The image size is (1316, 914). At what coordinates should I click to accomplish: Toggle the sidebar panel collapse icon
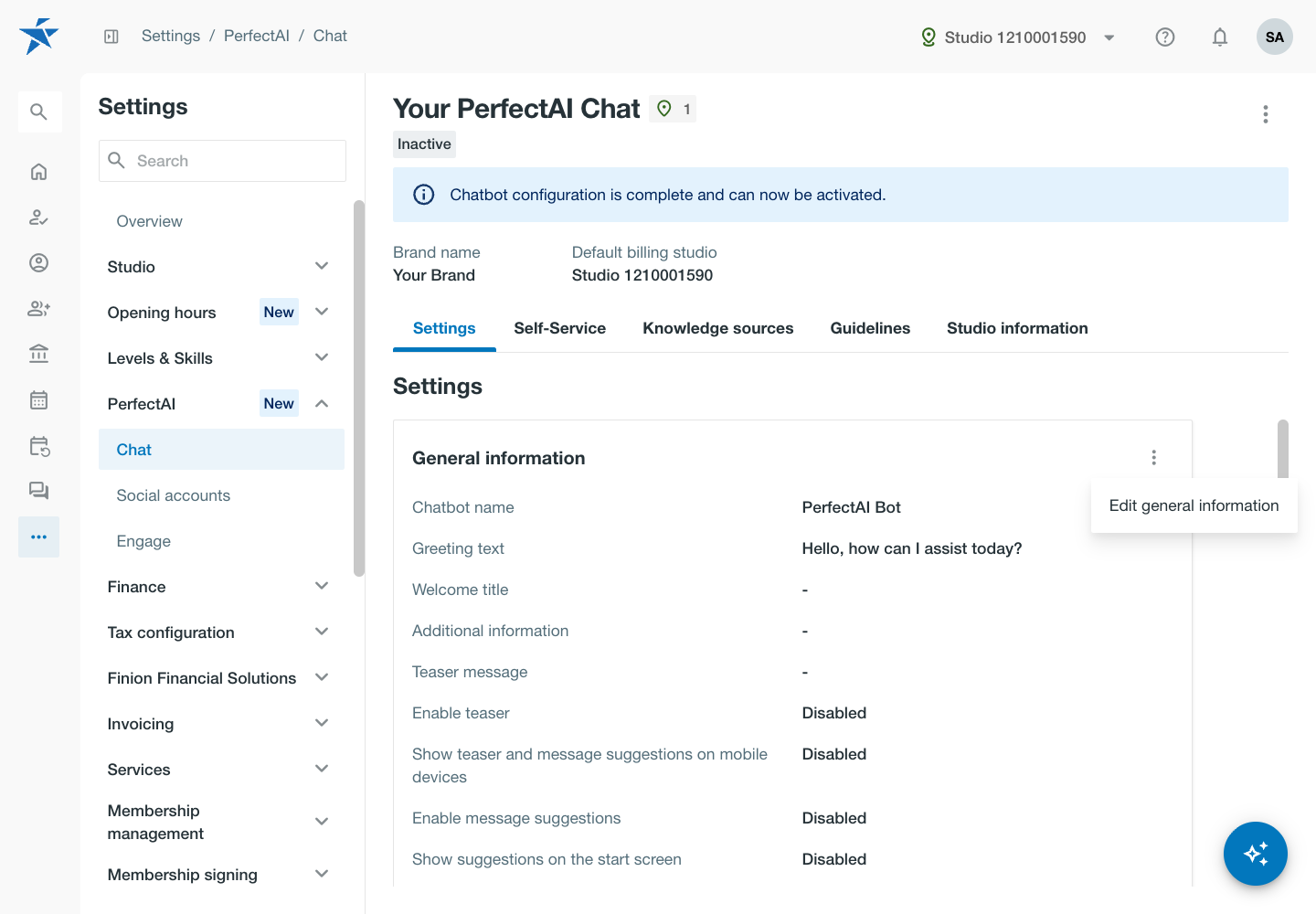pos(111,37)
